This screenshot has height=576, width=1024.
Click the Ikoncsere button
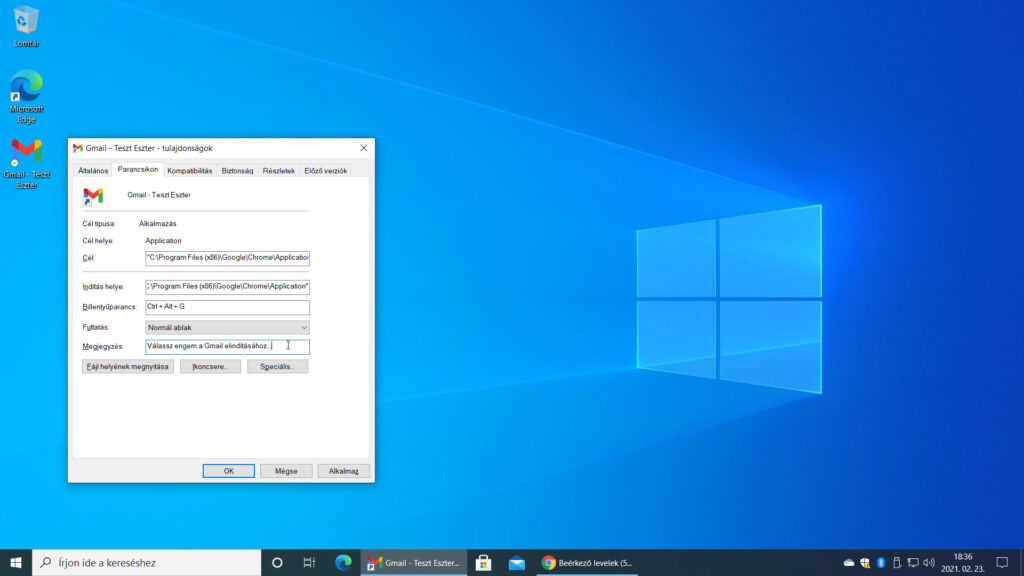click(x=210, y=366)
